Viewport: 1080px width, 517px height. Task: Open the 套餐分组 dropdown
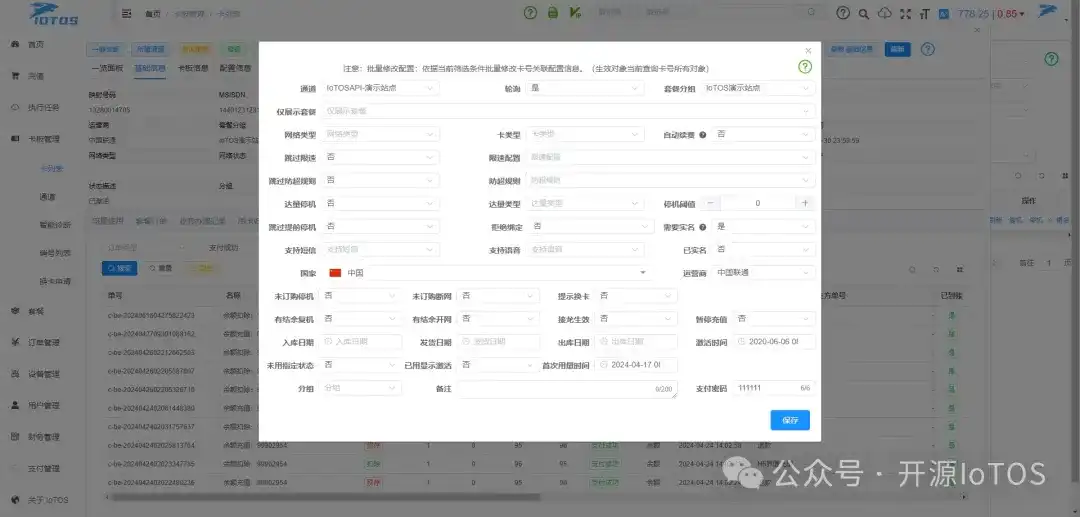click(758, 88)
